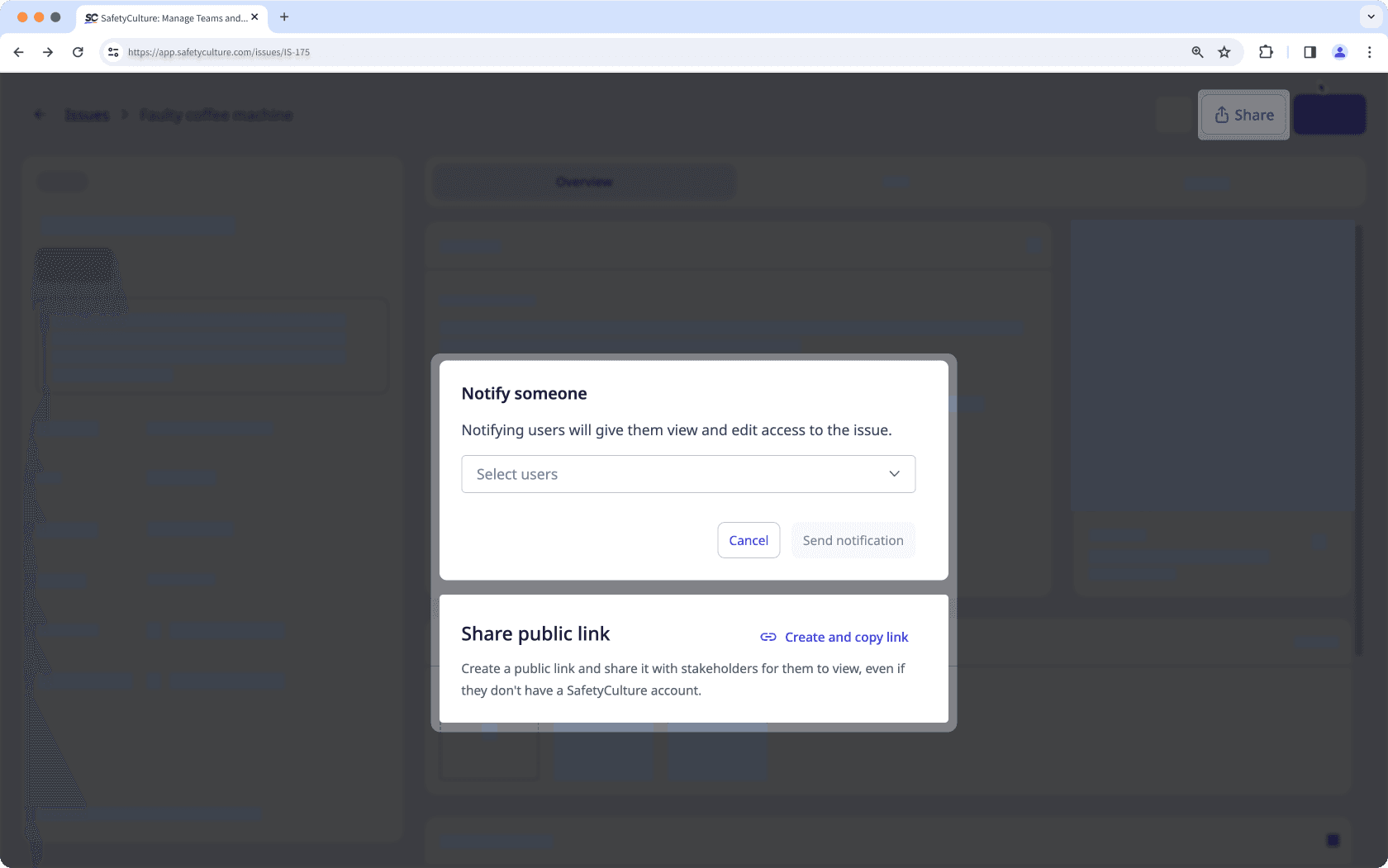Viewport: 1388px width, 868px height.
Task: Reload the SafetyCulture page
Action: pos(78,51)
